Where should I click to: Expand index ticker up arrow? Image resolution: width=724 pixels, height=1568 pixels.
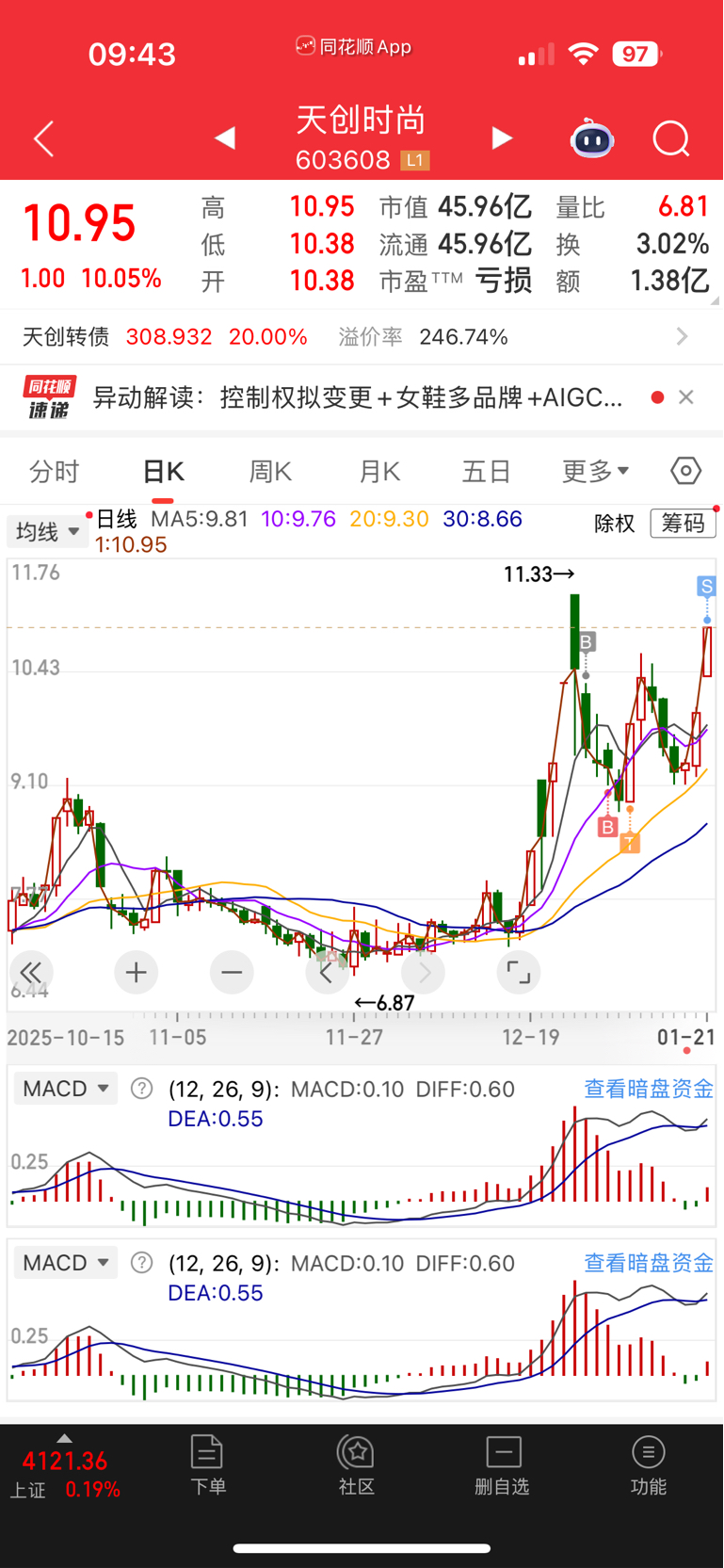coord(64,1438)
